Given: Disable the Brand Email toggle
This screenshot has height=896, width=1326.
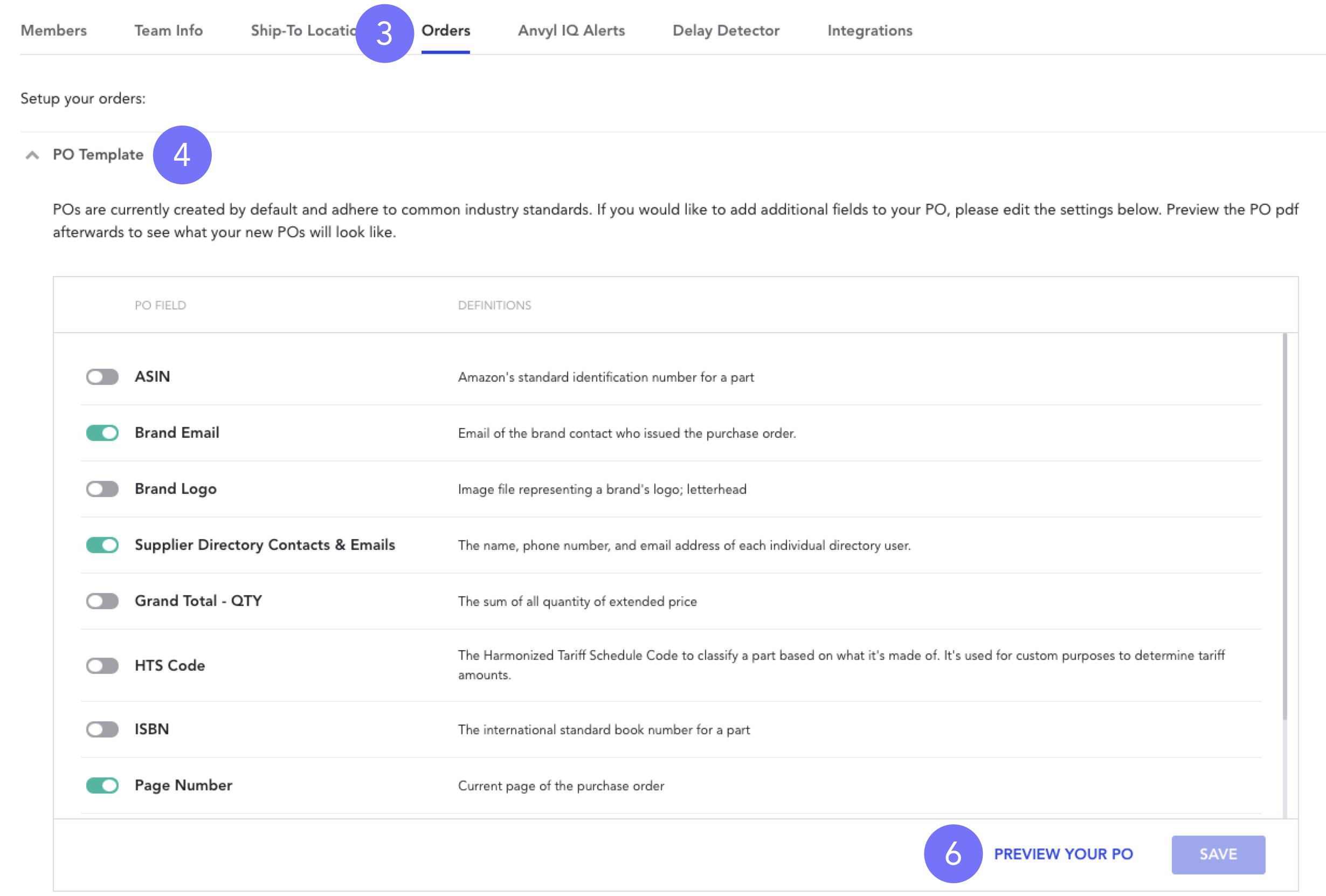Looking at the screenshot, I should pos(102,433).
